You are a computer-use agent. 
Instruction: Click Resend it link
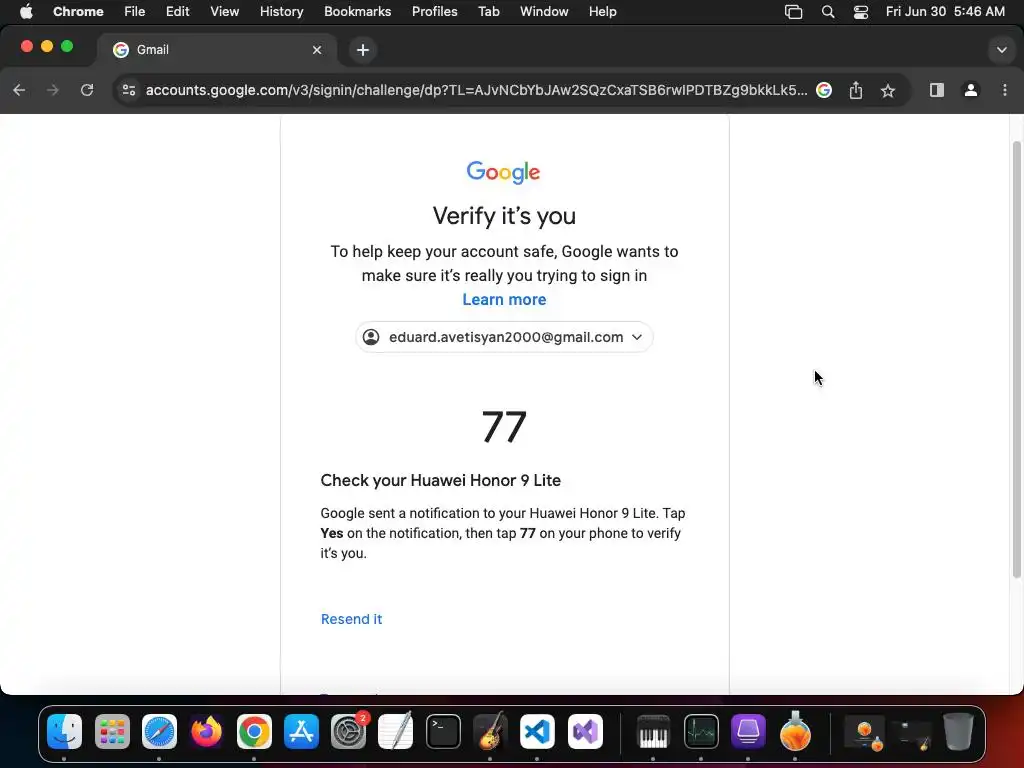(351, 619)
